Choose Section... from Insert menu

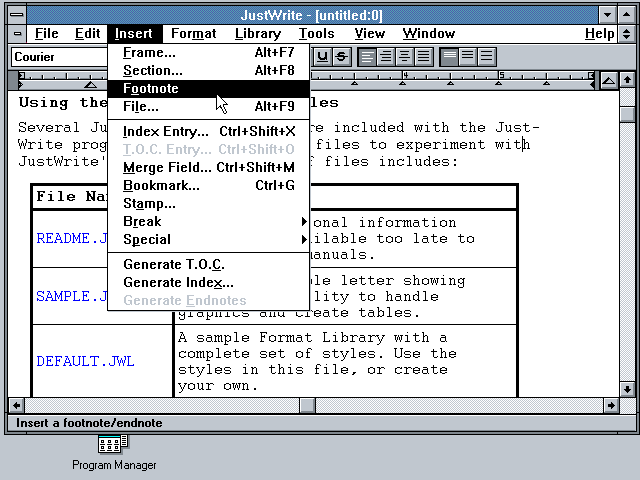pyautogui.click(x=209, y=70)
